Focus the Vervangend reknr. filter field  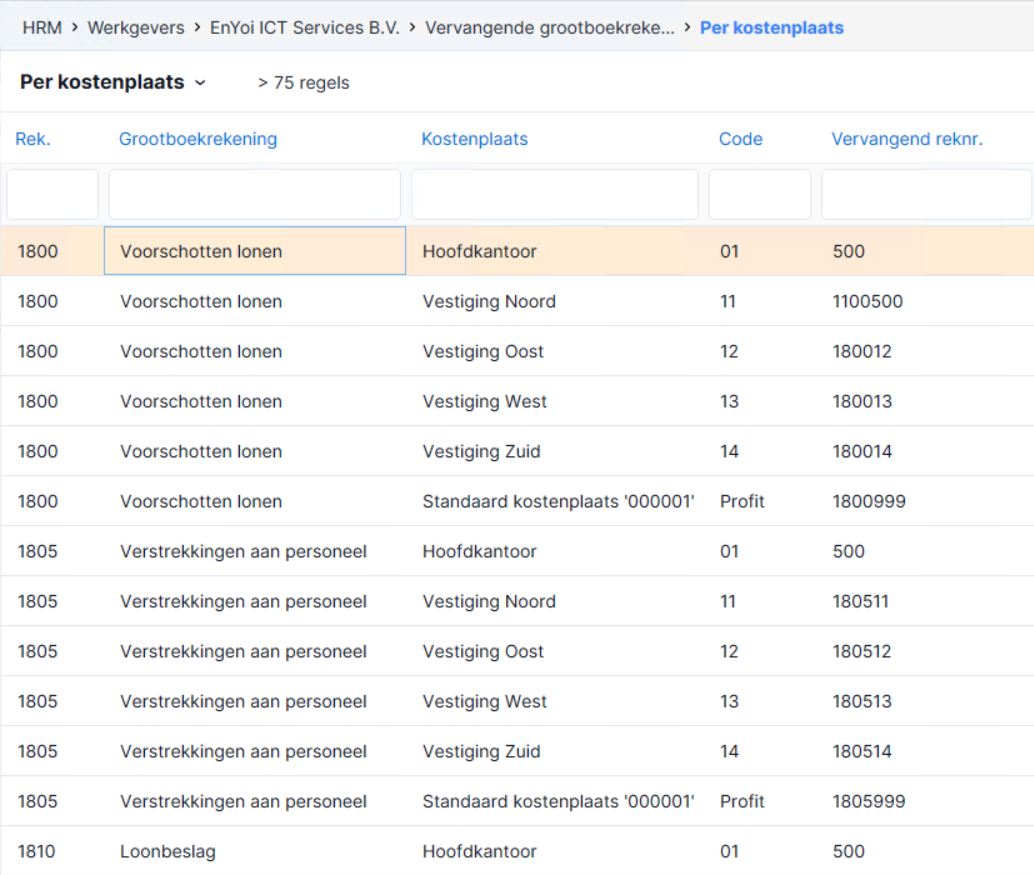pos(927,195)
